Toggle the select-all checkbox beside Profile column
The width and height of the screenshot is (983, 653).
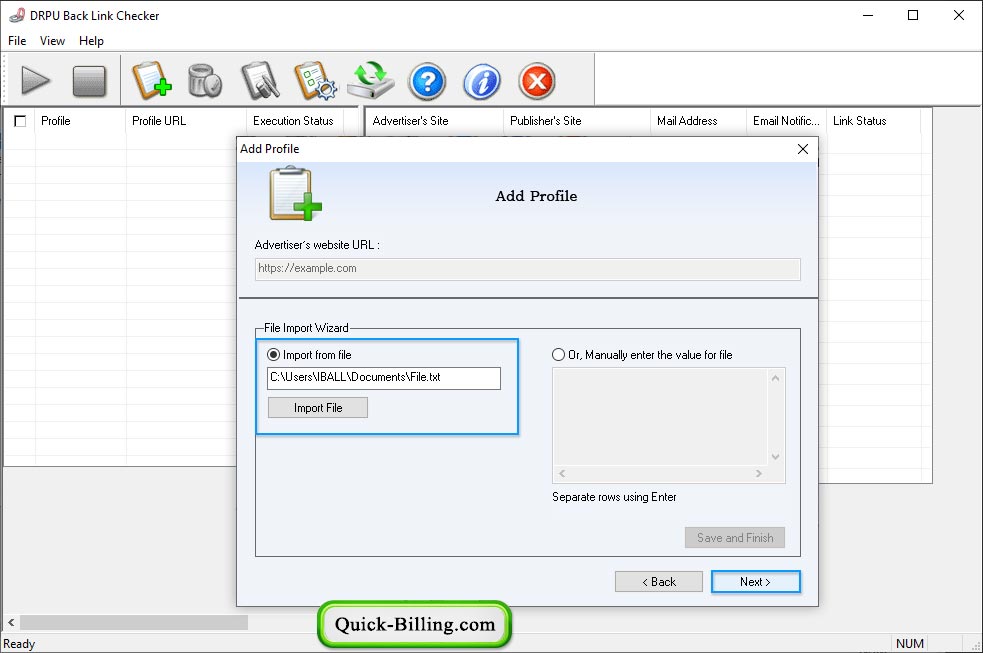pyautogui.click(x=20, y=121)
